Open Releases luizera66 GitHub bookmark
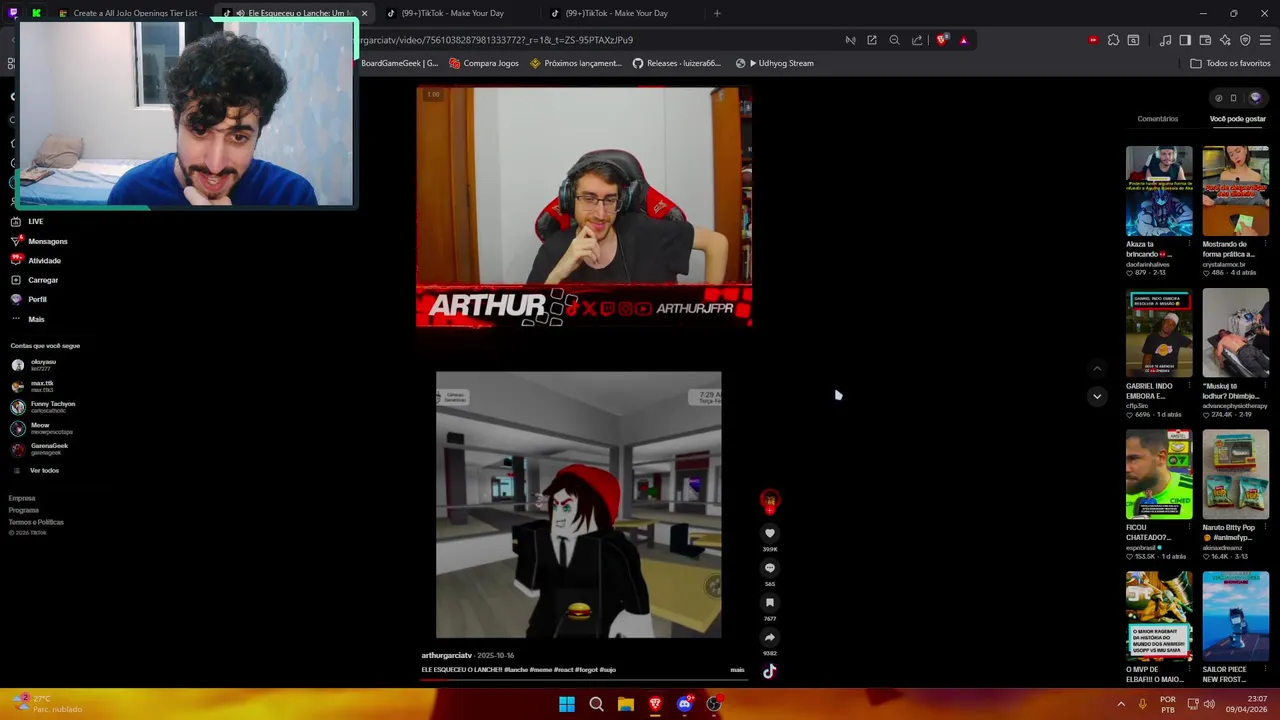The image size is (1280, 720). (676, 63)
